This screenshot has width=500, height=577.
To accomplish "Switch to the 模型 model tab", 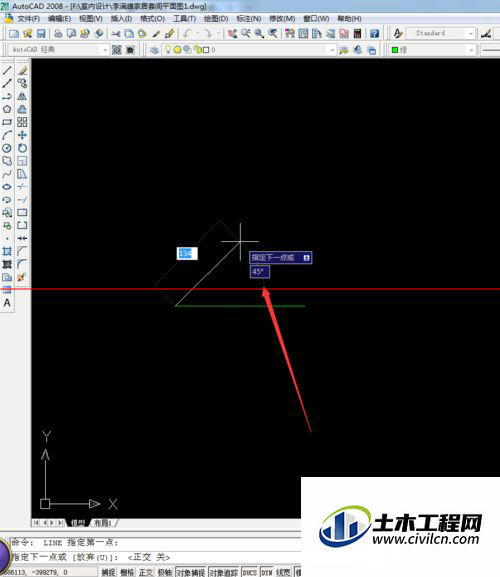I will tap(77, 523).
